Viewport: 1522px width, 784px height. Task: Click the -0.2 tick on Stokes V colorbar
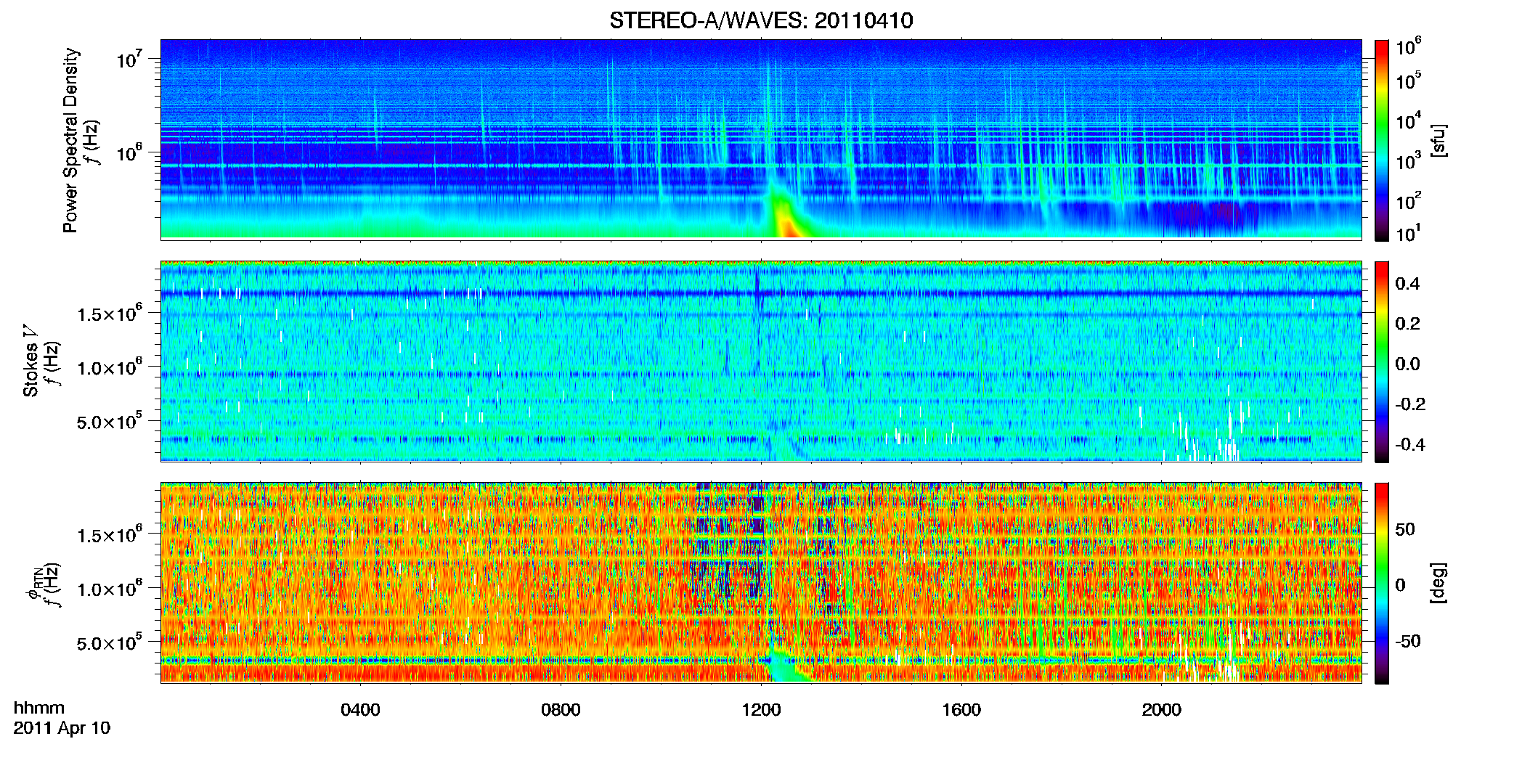(1410, 404)
